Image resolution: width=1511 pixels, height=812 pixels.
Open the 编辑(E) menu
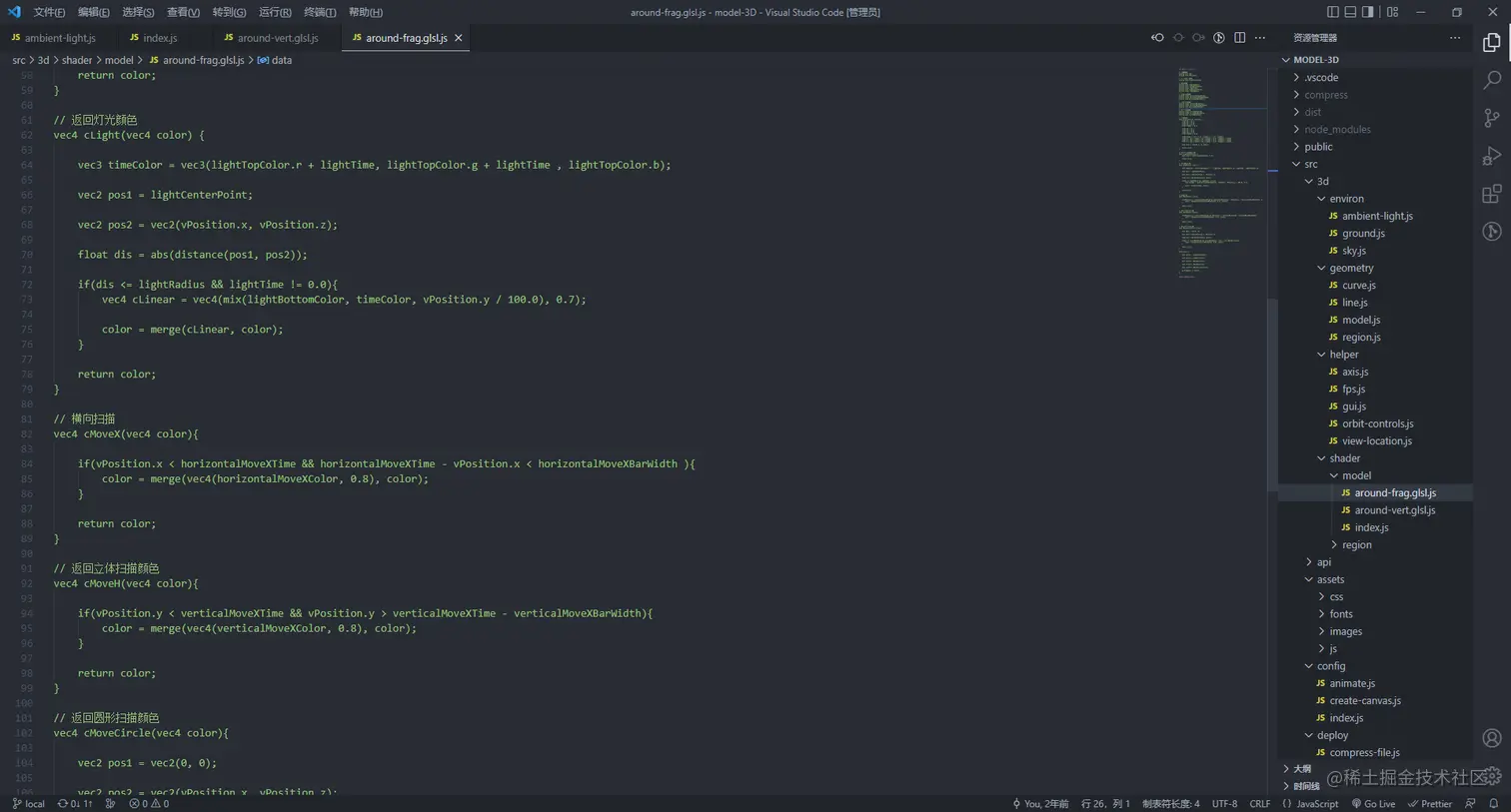[x=93, y=12]
